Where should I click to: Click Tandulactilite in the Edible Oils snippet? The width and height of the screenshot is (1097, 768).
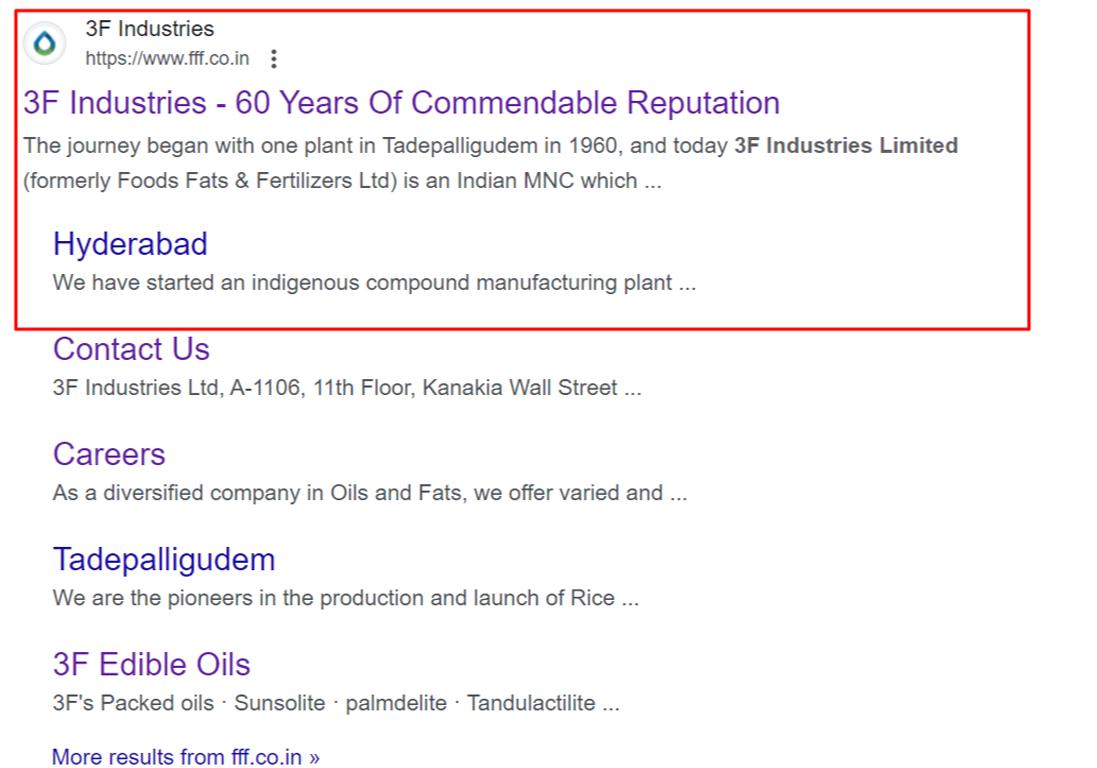pos(531,703)
